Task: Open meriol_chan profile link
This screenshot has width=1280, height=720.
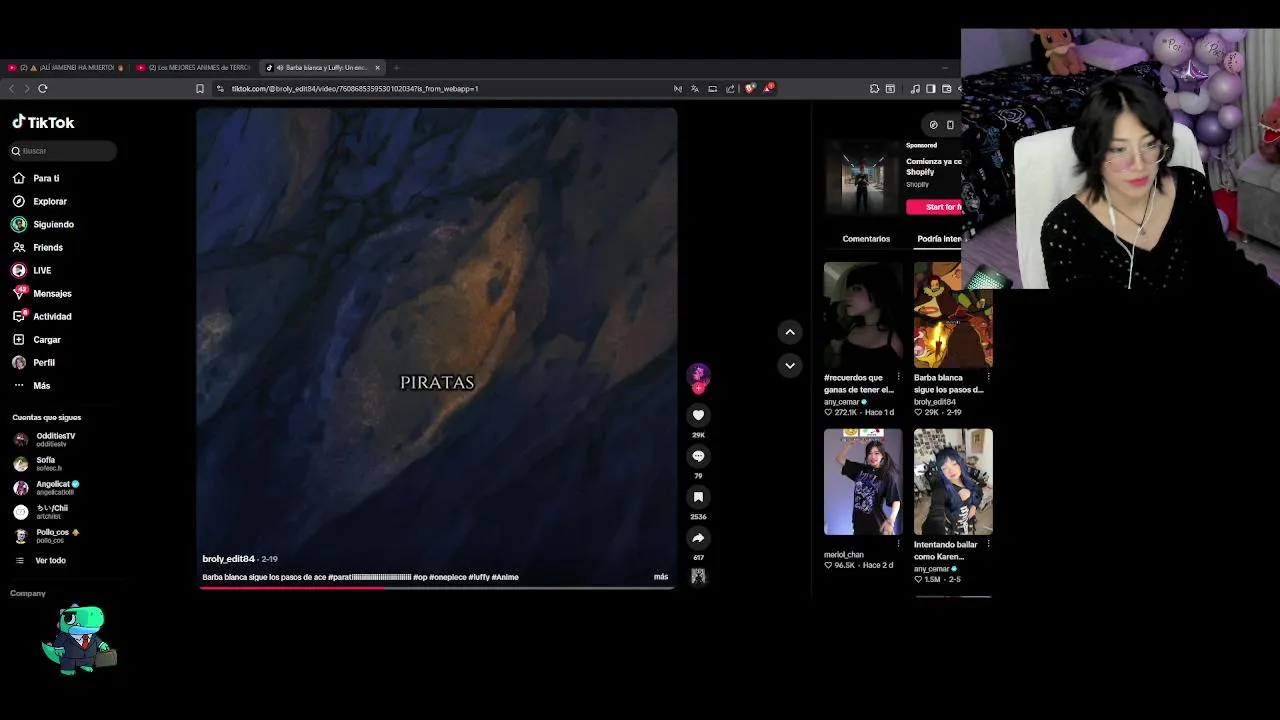Action: pos(844,555)
